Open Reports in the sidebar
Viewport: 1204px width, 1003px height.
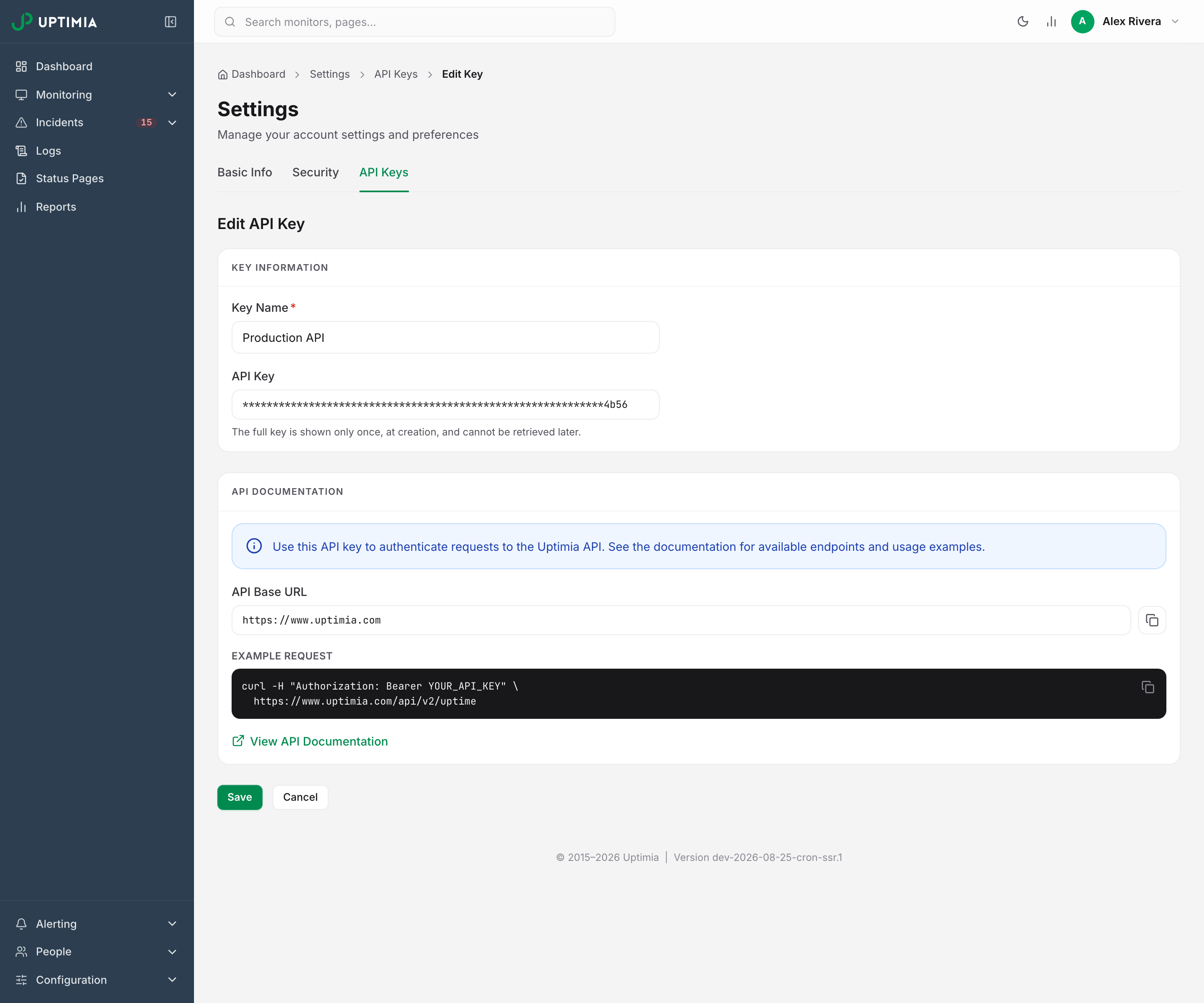click(97, 207)
